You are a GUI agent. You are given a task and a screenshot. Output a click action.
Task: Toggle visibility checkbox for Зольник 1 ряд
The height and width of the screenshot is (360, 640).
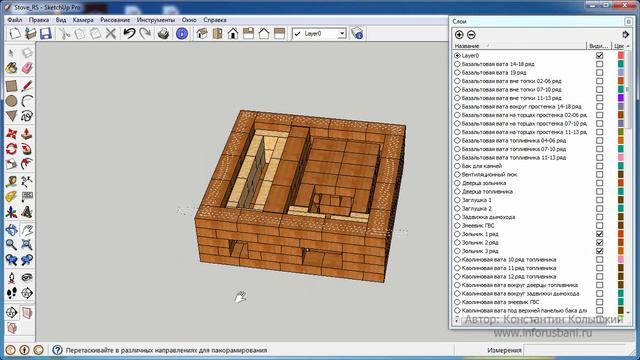click(600, 234)
